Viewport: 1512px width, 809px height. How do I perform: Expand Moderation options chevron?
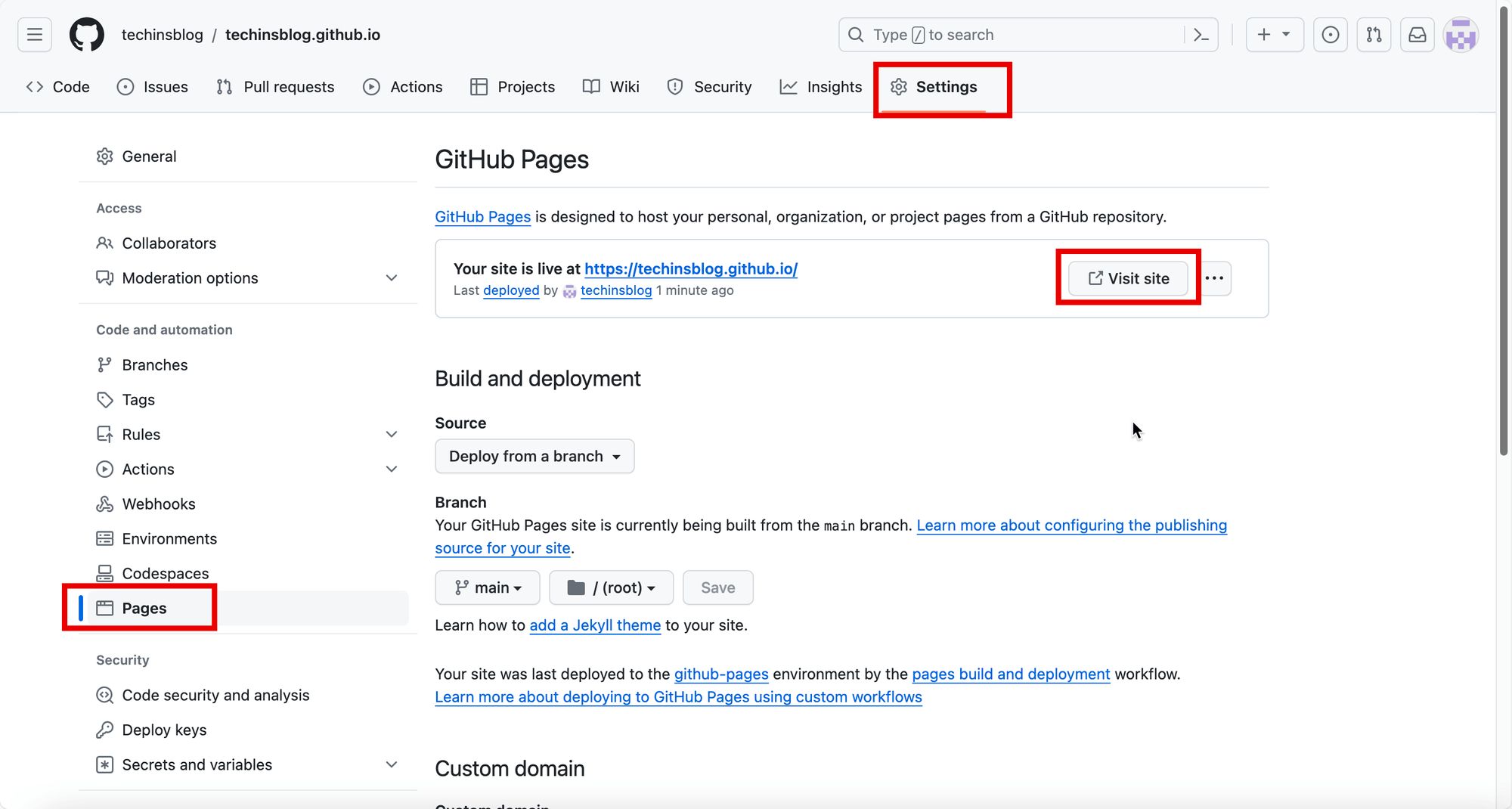coord(392,278)
